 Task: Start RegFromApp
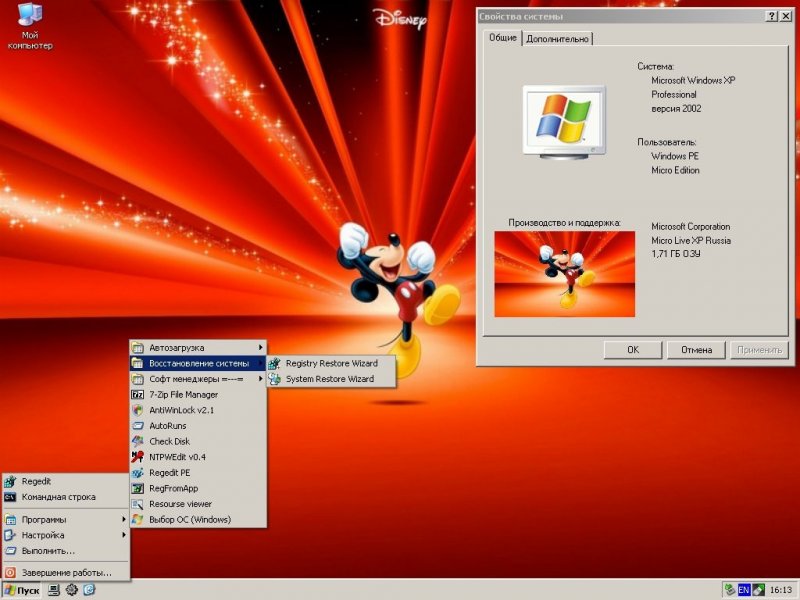click(198, 488)
